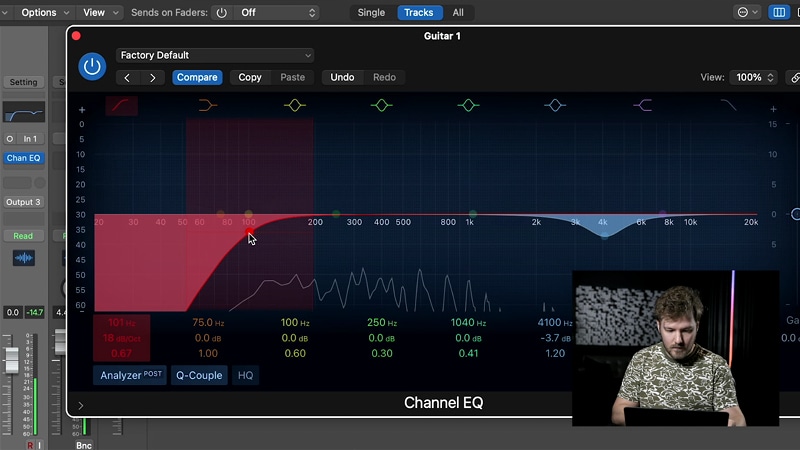Image resolution: width=800 pixels, height=450 pixels.
Task: Click the 4100 Hz band frequency value
Action: pyautogui.click(x=555, y=322)
